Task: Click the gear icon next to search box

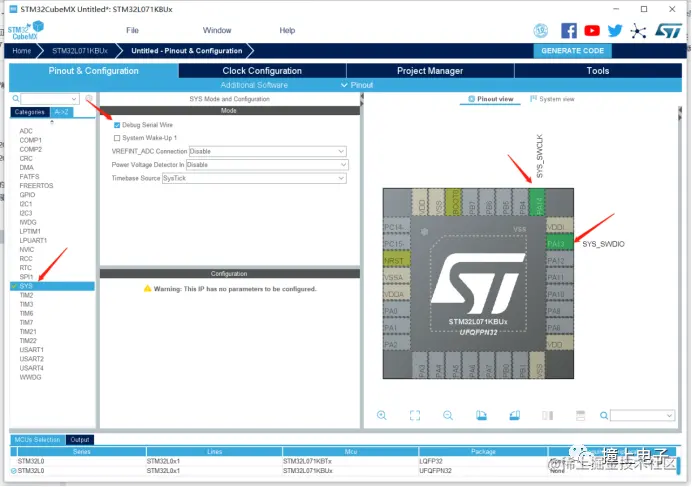Action: pyautogui.click(x=89, y=98)
